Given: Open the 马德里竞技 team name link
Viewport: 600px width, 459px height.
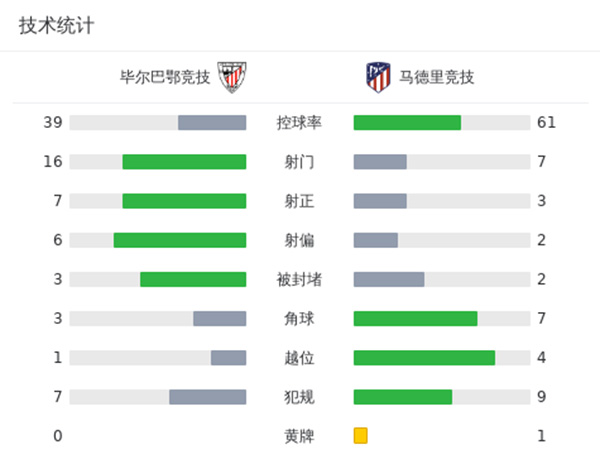Looking at the screenshot, I should (437, 77).
